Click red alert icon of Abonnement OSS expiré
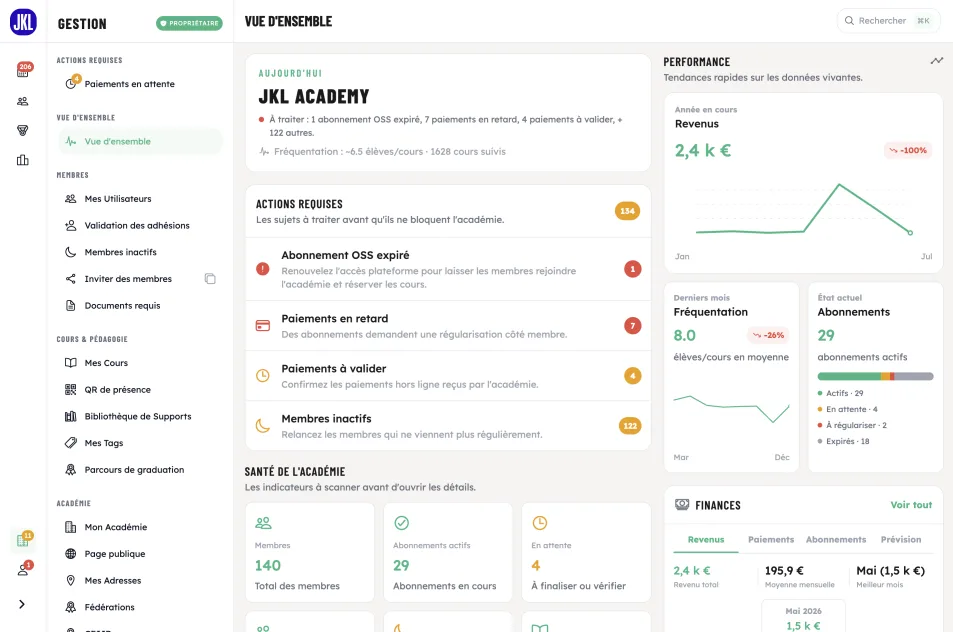Screen dimensions: 953x632 coord(263,269)
